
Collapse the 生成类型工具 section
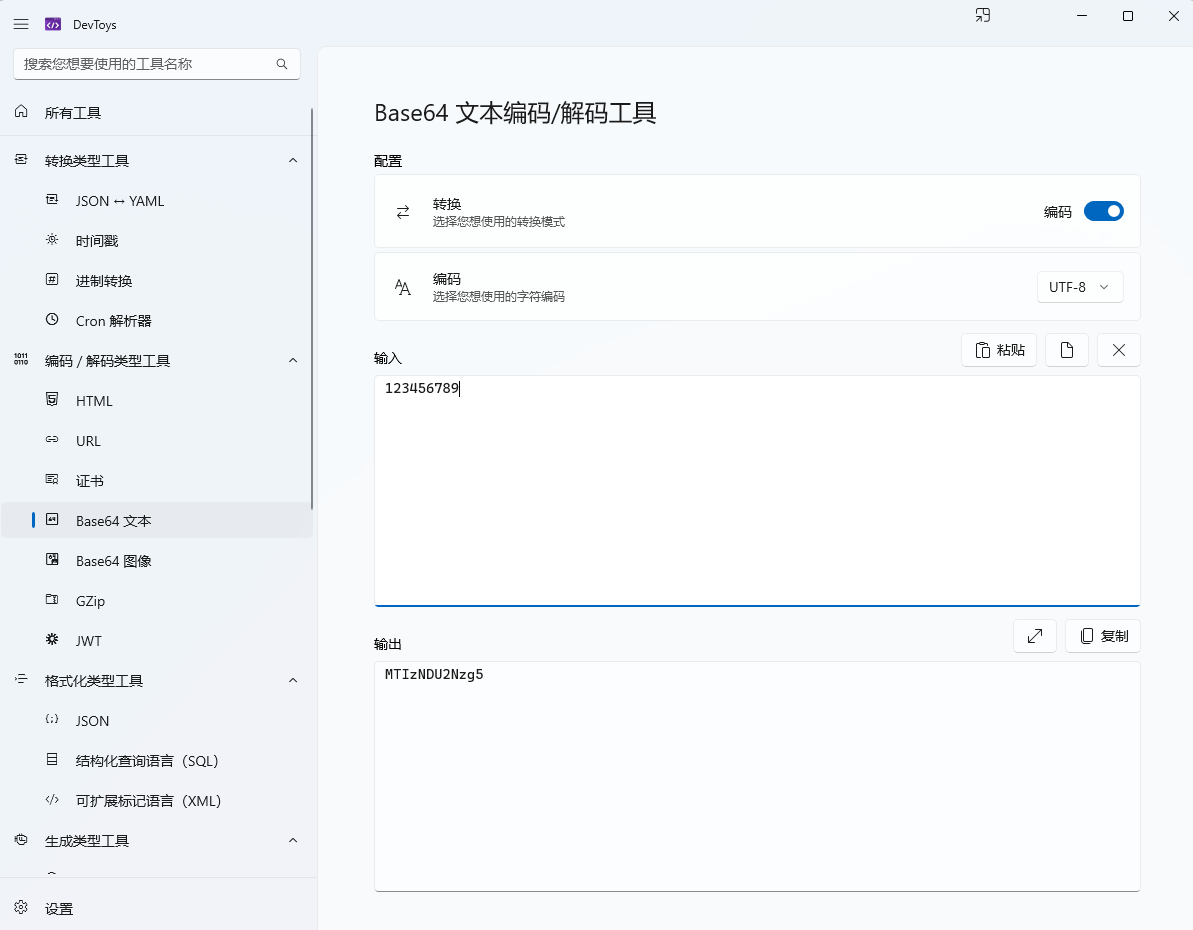[293, 840]
